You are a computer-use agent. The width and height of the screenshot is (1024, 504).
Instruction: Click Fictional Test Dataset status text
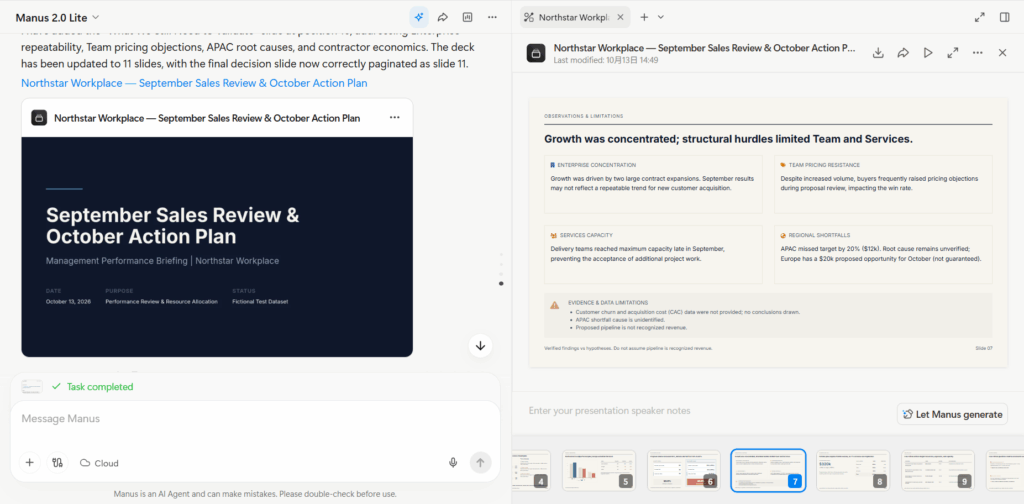coord(260,302)
